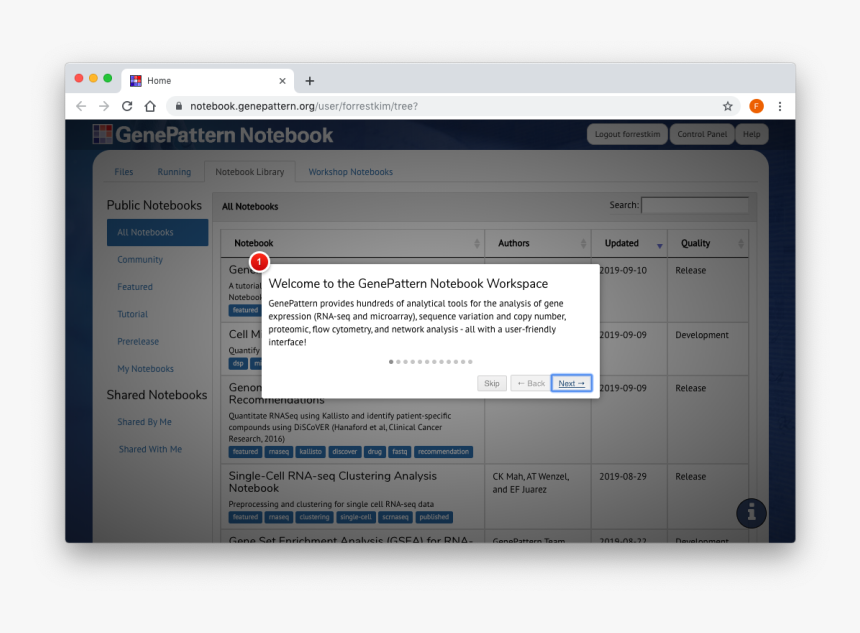
Task: Sort by Notebook column arrows
Action: [x=477, y=244]
